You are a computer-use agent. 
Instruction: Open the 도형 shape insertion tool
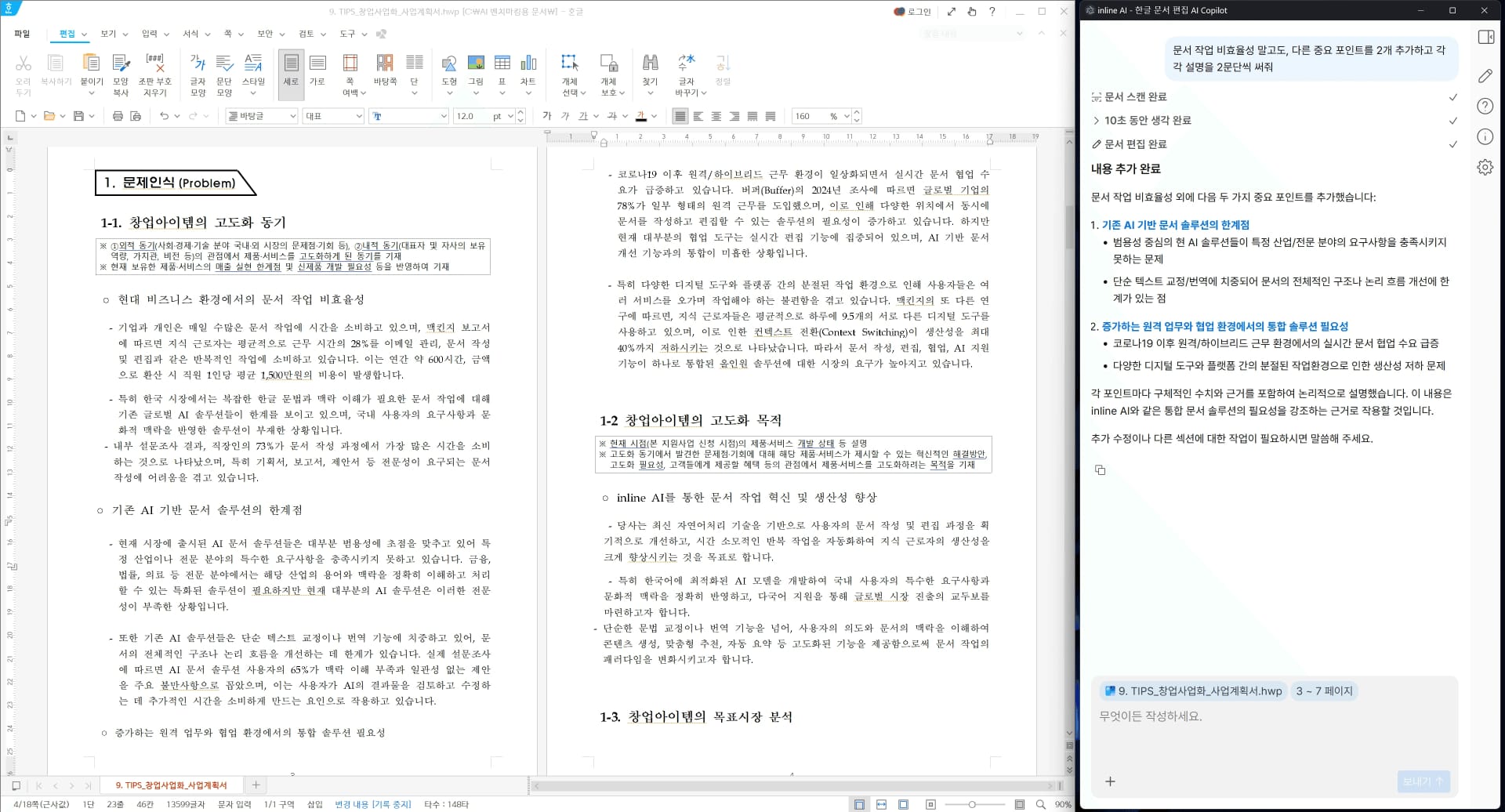coord(449,71)
